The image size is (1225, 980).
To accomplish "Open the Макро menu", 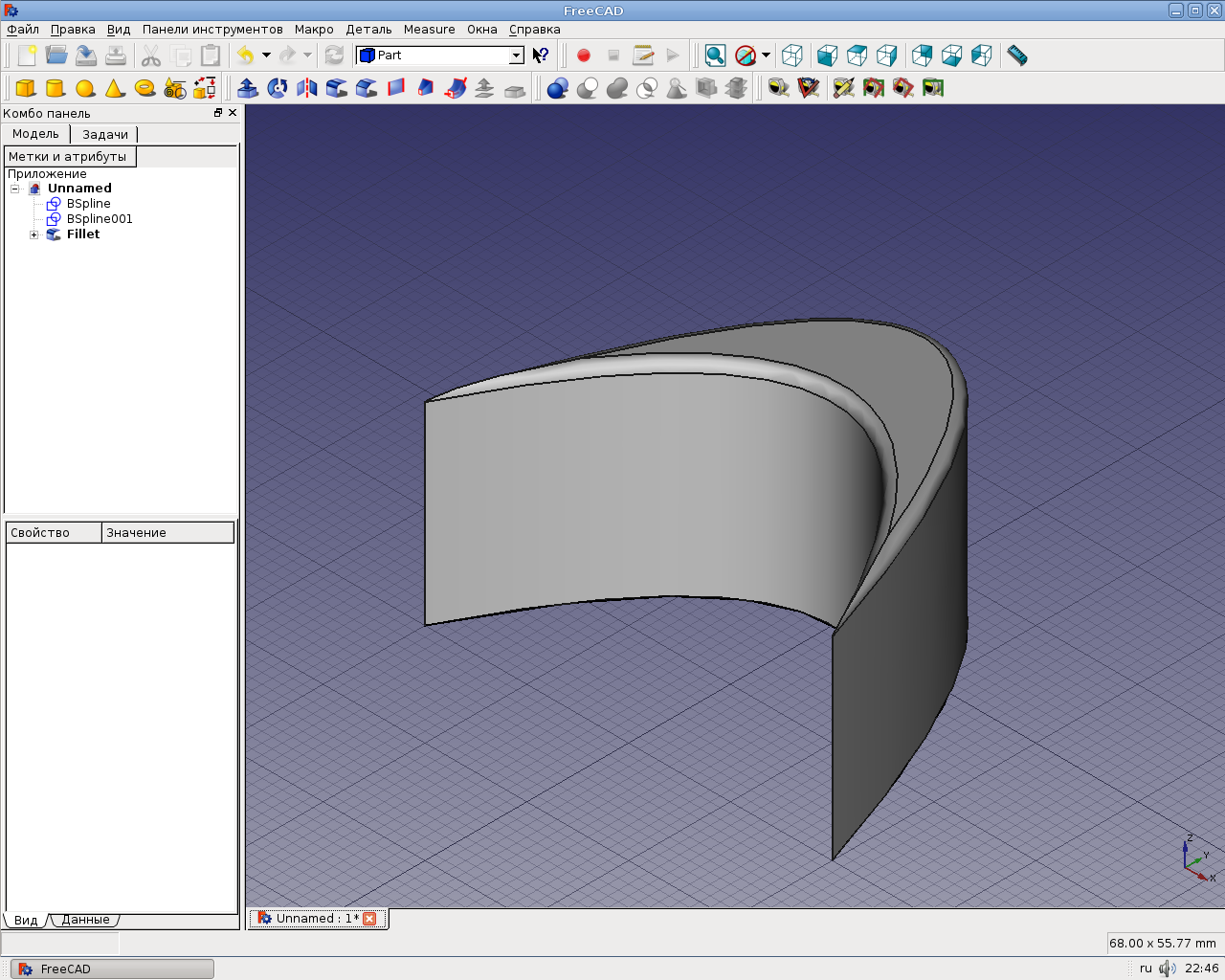I will point(314,30).
